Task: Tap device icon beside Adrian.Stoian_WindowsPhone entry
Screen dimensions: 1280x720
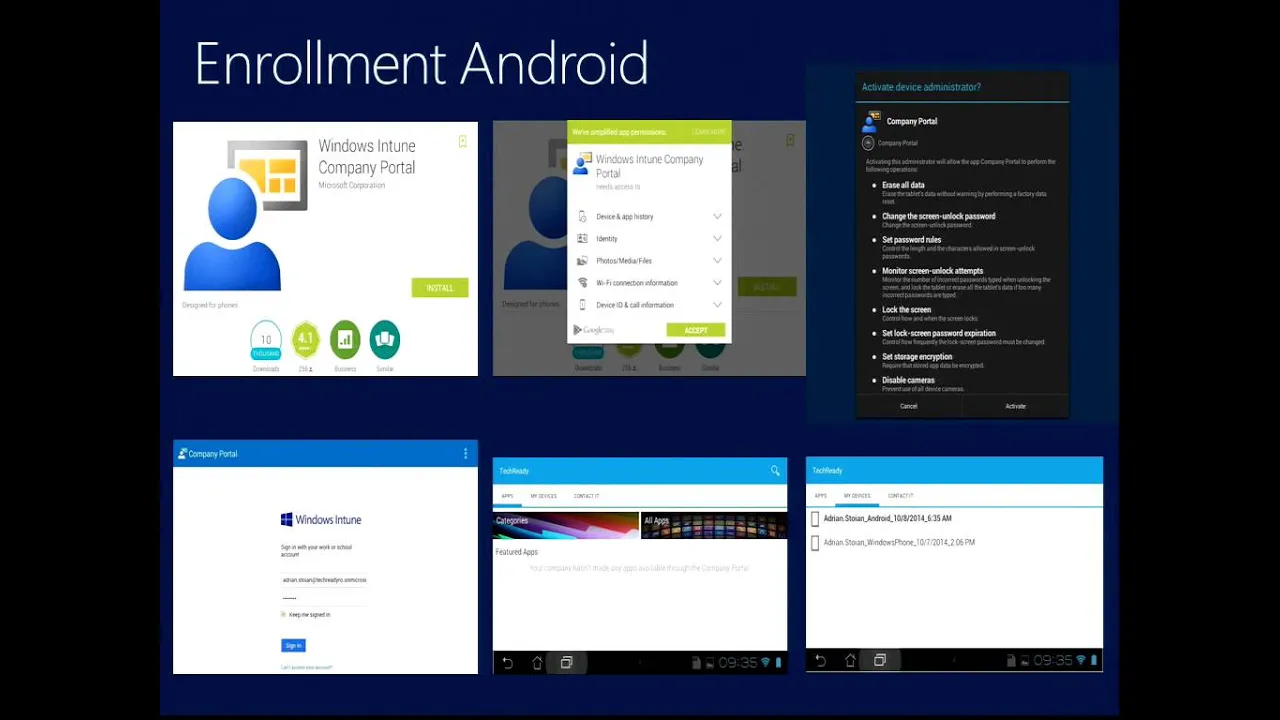Action: tap(815, 543)
